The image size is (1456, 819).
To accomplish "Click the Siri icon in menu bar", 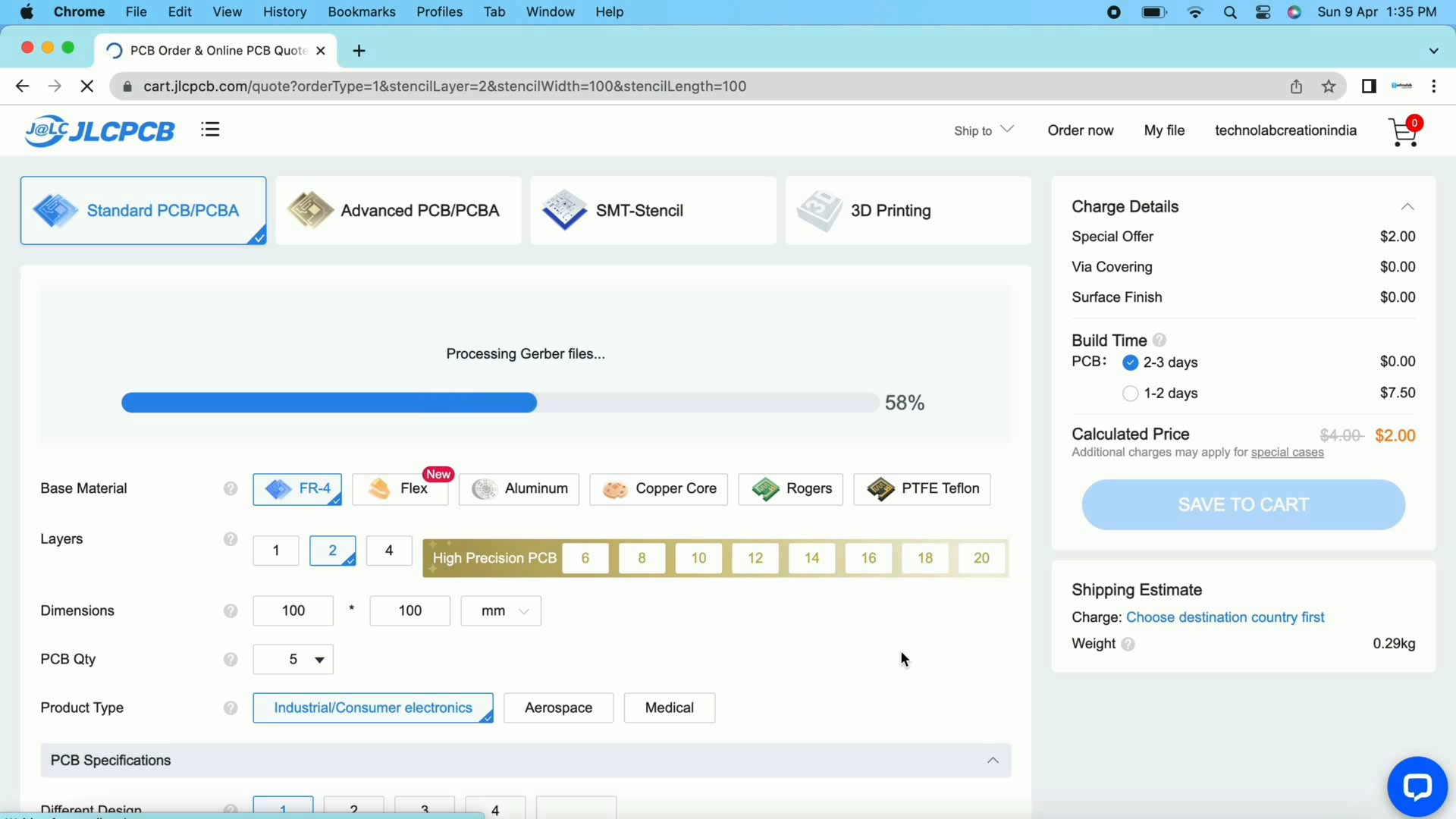I will [1294, 12].
